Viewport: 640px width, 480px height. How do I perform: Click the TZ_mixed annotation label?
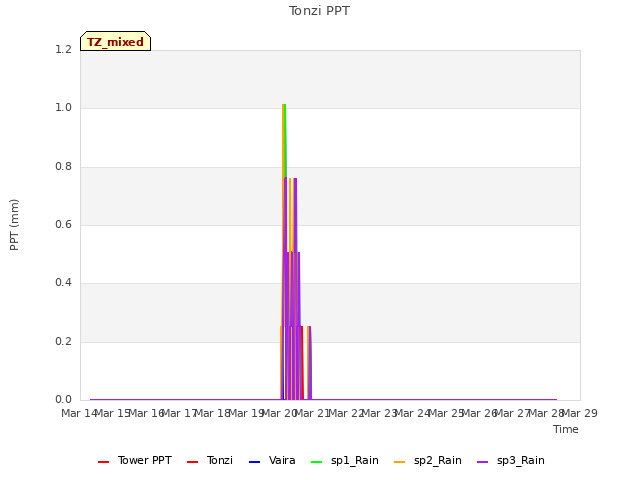pyautogui.click(x=116, y=41)
